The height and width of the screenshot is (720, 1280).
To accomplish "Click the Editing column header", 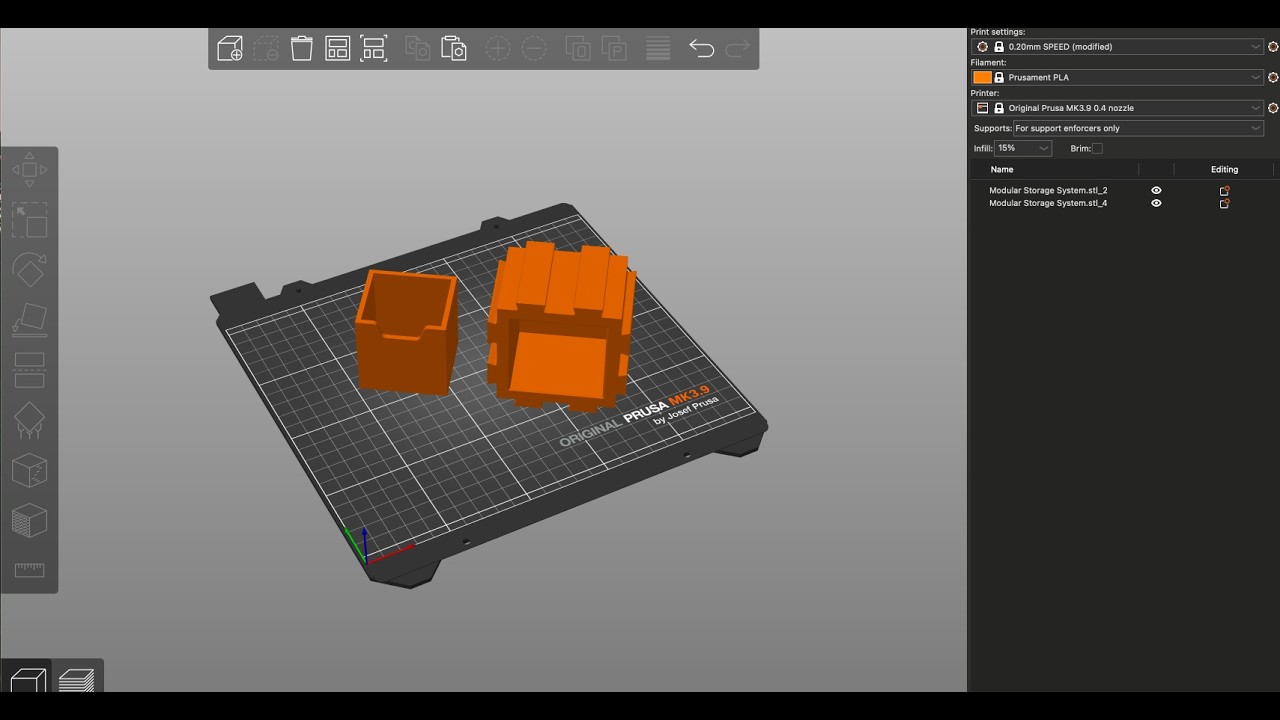I will pos(1224,170).
